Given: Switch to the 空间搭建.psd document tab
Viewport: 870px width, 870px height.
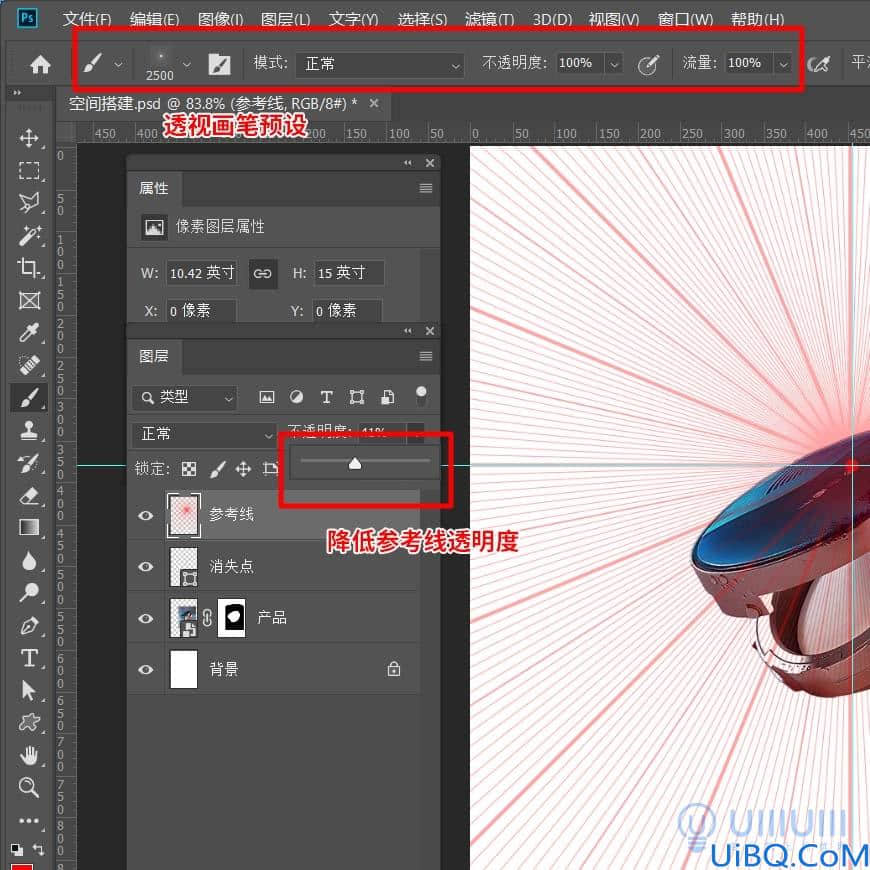Looking at the screenshot, I should pyautogui.click(x=213, y=104).
